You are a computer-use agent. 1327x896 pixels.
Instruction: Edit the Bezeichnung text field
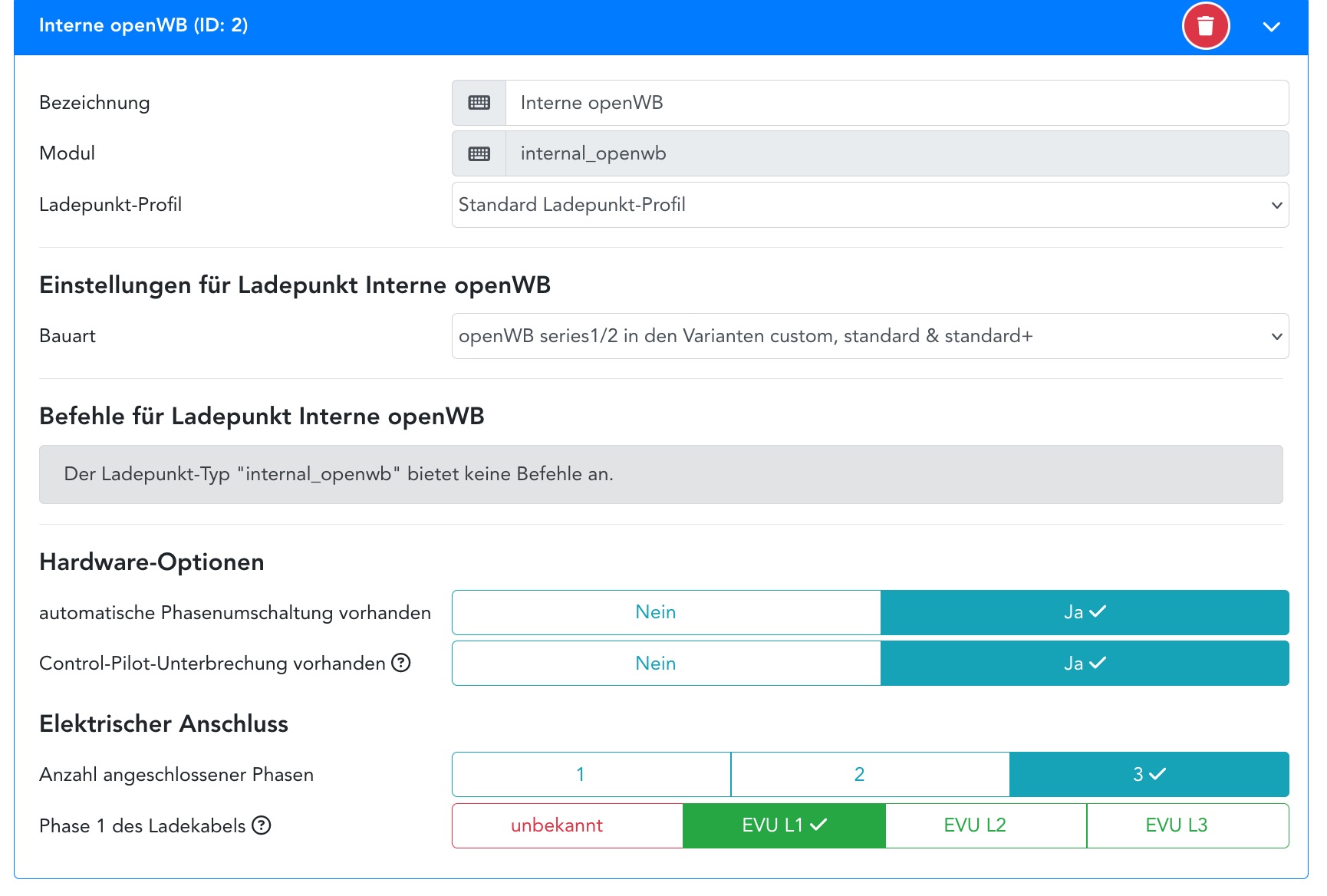click(897, 103)
